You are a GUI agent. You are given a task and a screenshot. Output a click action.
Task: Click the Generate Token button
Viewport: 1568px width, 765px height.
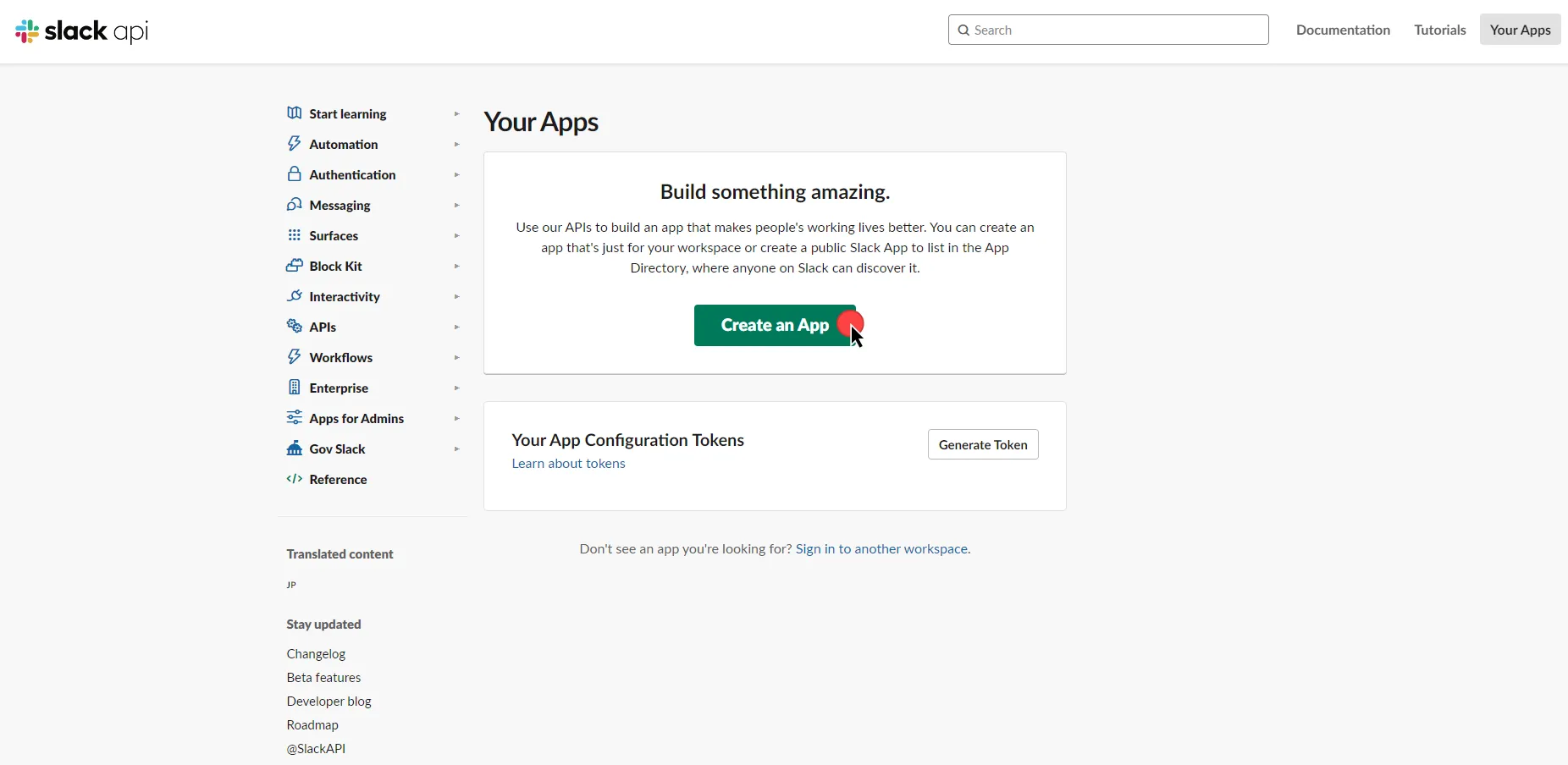click(x=983, y=444)
